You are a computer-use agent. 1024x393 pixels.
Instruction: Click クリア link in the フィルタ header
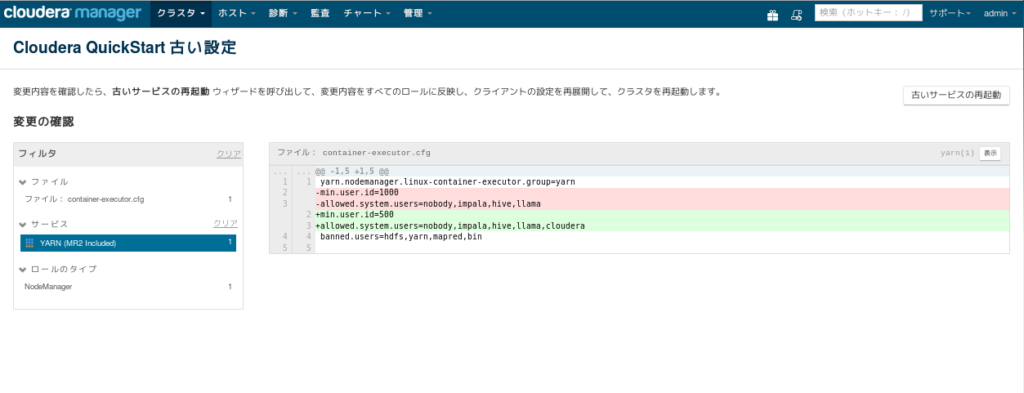click(229, 154)
